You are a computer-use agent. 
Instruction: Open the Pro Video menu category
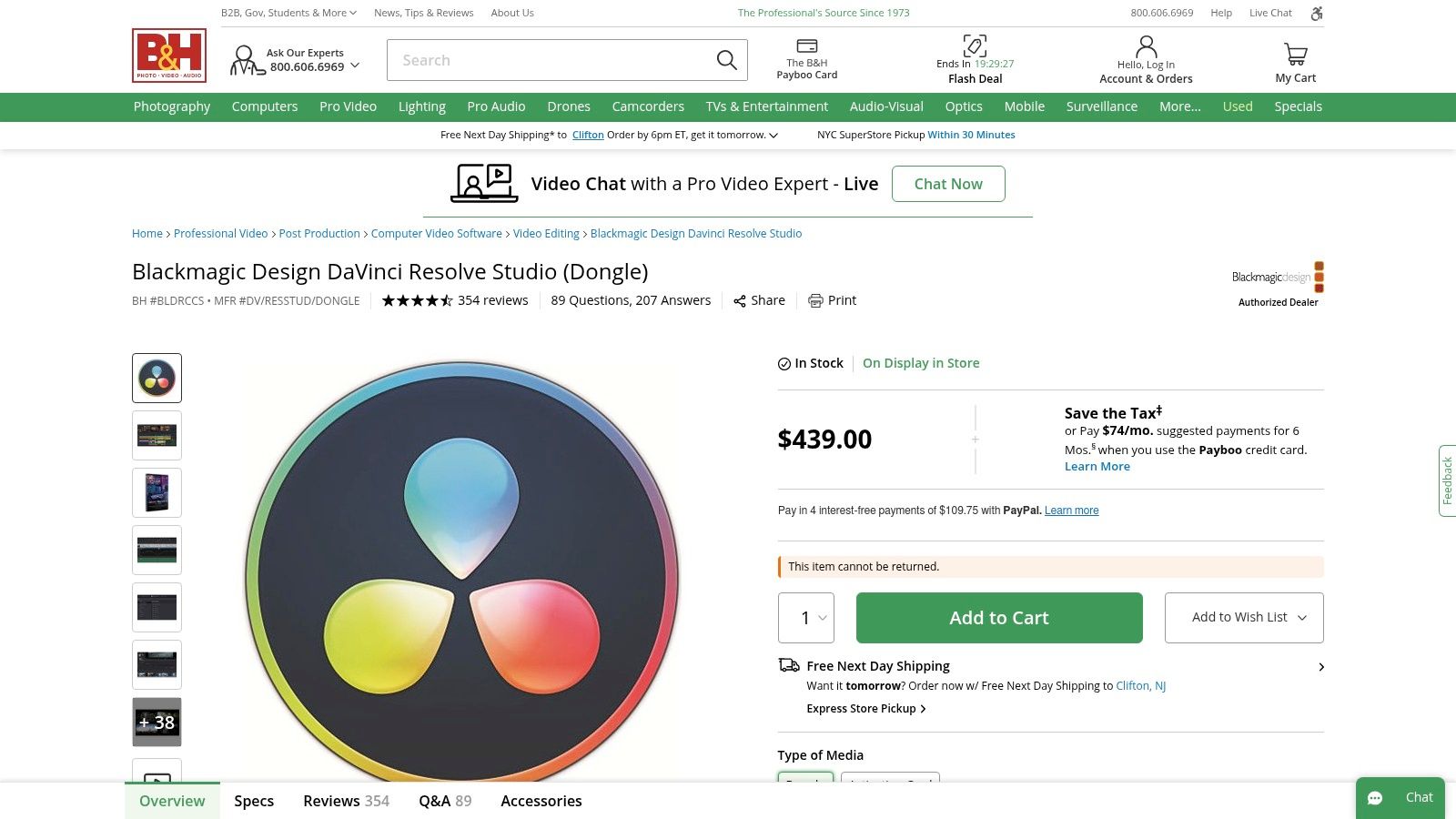pos(348,106)
